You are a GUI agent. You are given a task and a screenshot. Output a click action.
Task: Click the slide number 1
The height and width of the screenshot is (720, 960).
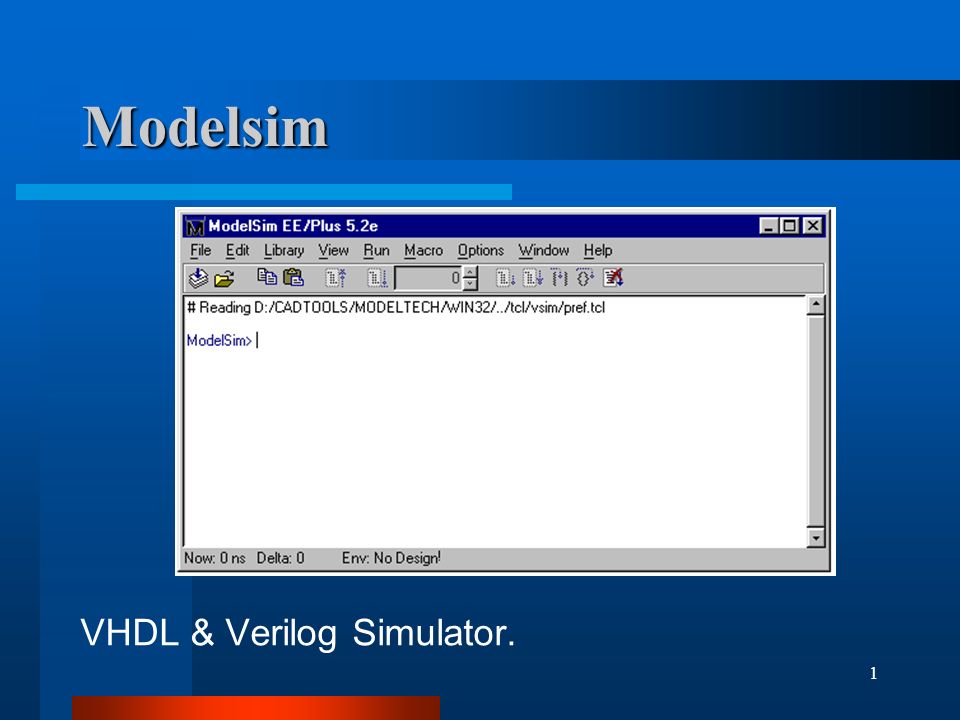874,673
